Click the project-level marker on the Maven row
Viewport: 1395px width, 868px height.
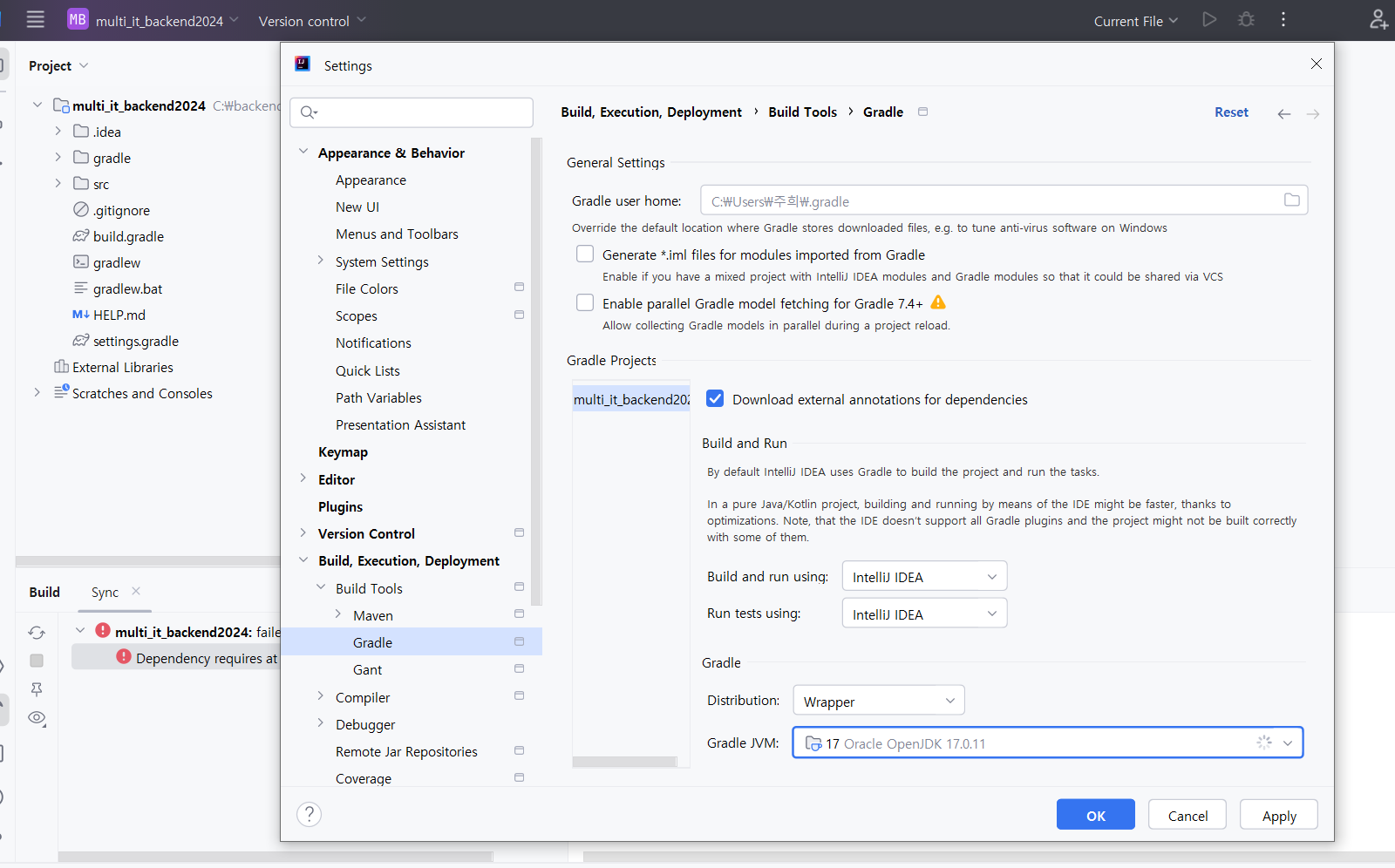tap(520, 614)
